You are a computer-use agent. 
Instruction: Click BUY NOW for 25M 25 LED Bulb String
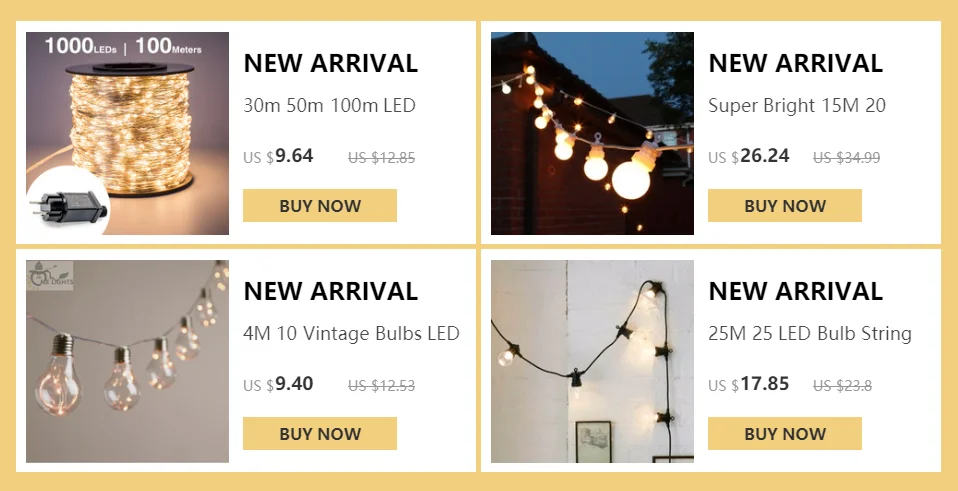tap(784, 434)
